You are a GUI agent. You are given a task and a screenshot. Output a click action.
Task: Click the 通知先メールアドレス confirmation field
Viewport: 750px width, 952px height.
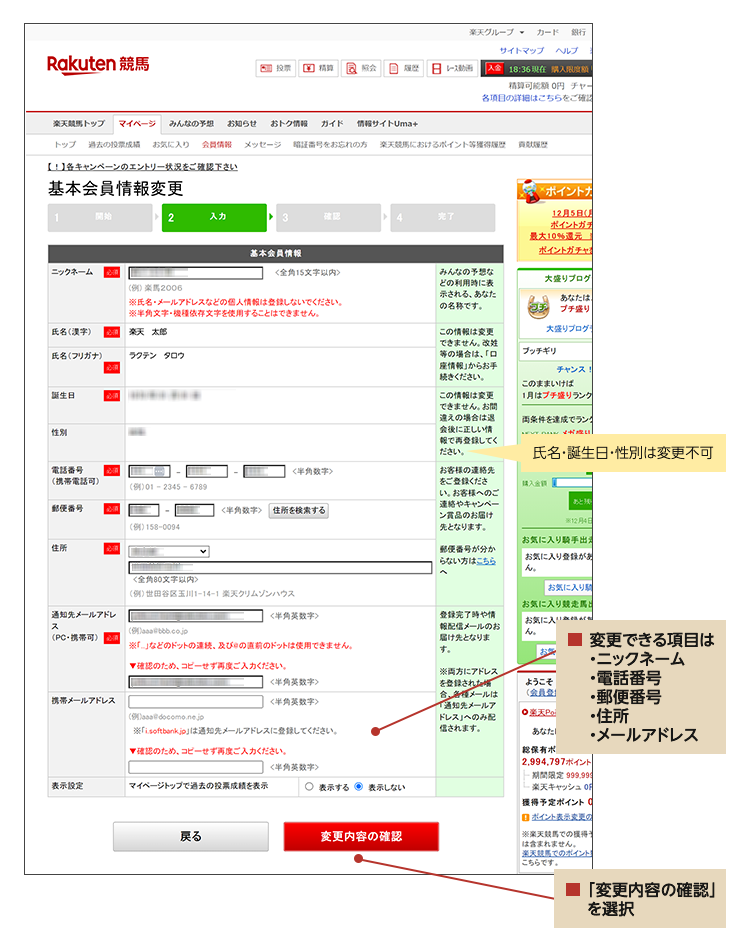[x=196, y=682]
